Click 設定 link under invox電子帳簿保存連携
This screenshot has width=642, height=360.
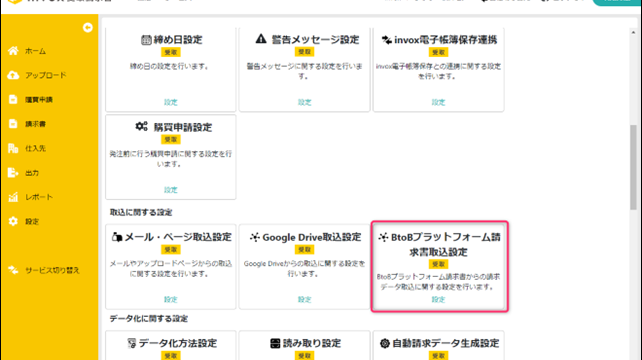click(x=438, y=102)
